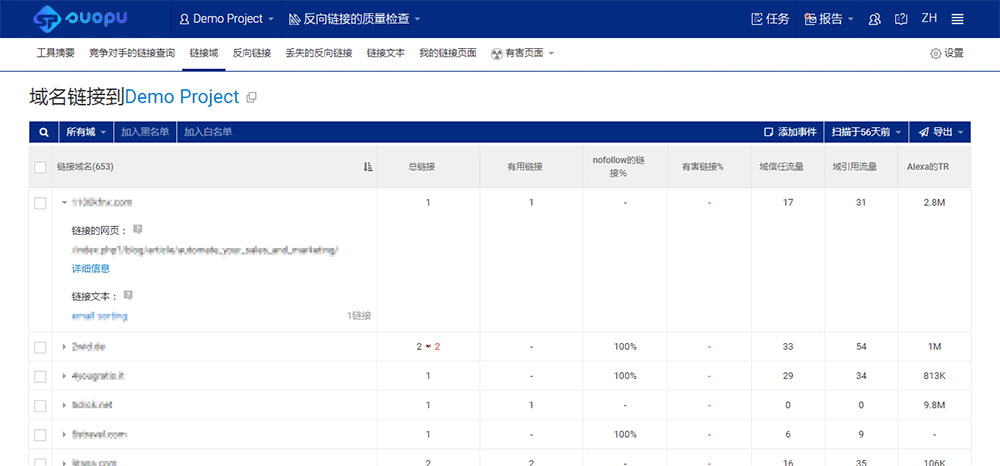Check the checkbox for the 1M Alexa row
The height and width of the screenshot is (466, 1000).
coord(40,347)
